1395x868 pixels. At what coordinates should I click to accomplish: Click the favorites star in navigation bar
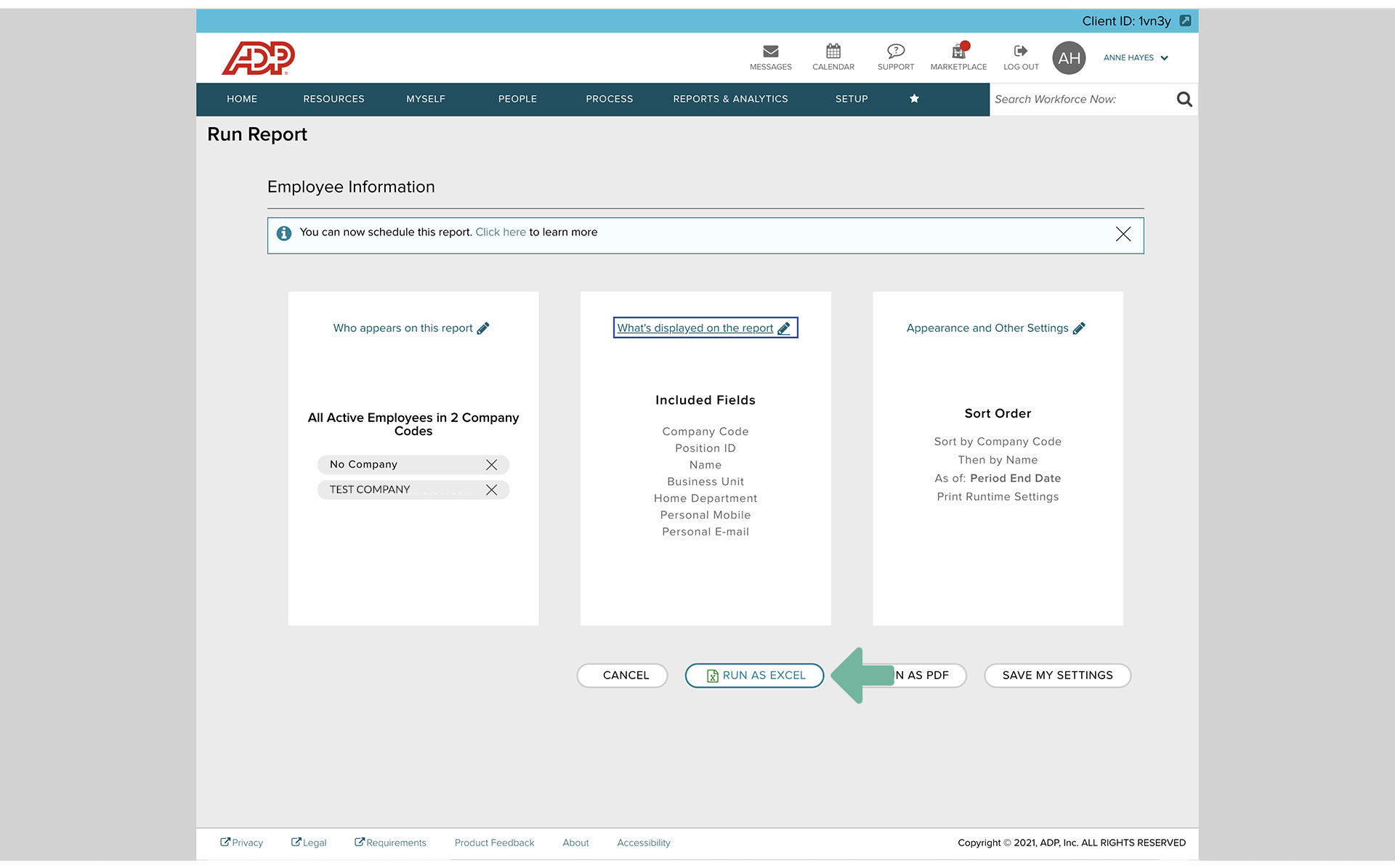tap(914, 99)
